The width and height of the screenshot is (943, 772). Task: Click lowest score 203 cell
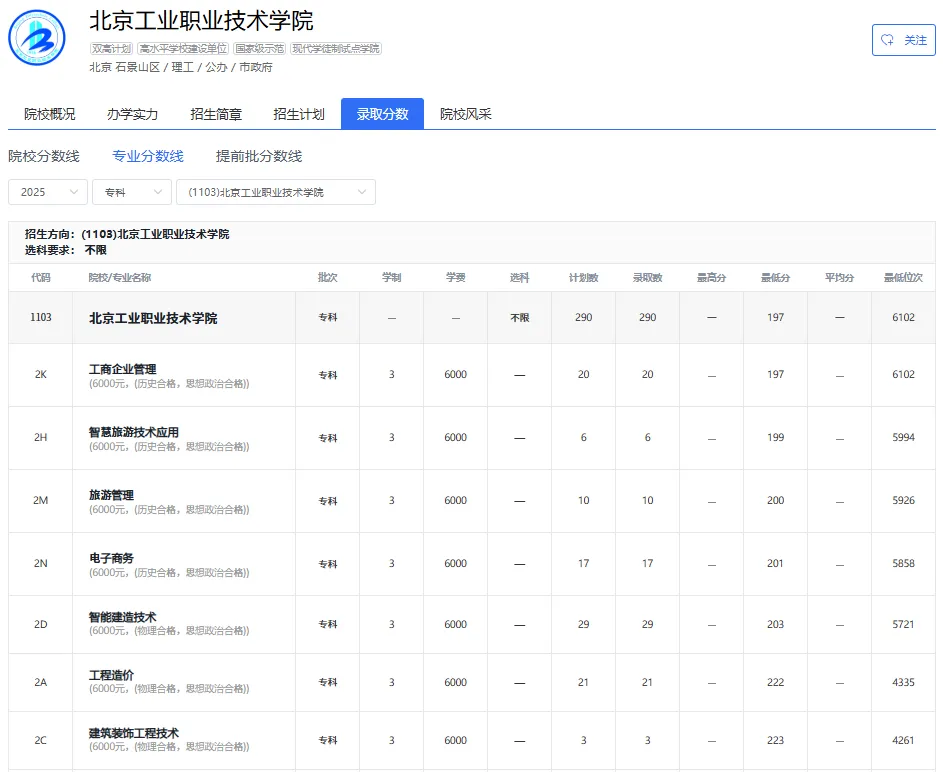(775, 625)
